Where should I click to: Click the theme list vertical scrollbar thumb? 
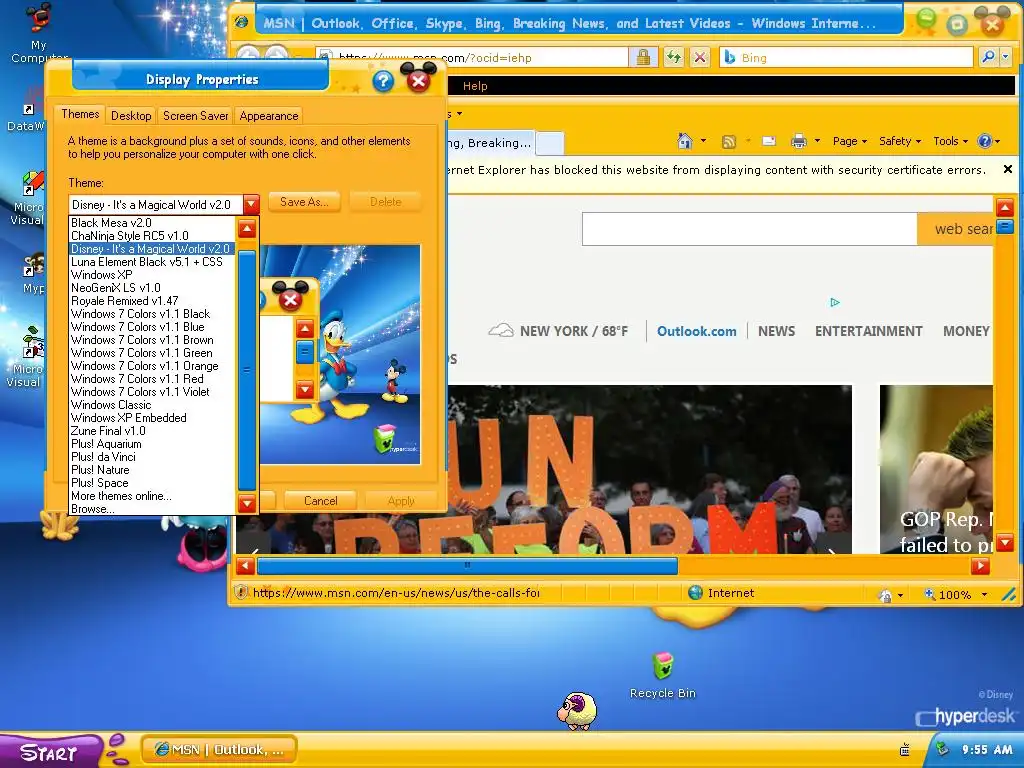click(247, 370)
